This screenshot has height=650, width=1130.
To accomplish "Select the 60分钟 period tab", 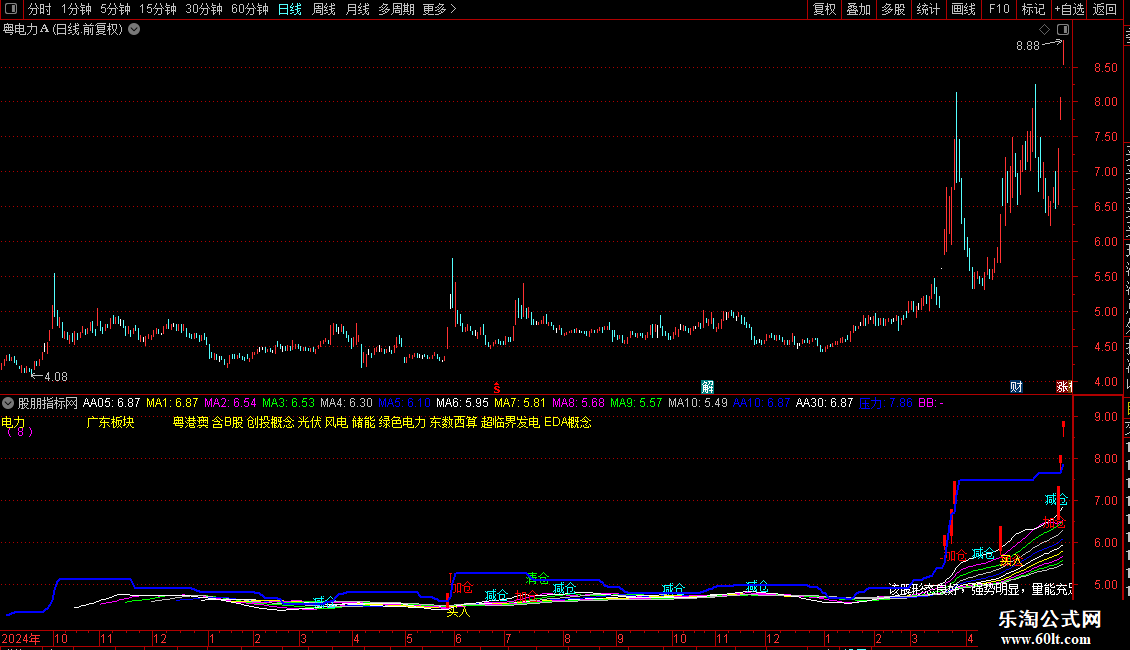I will click(x=250, y=9).
